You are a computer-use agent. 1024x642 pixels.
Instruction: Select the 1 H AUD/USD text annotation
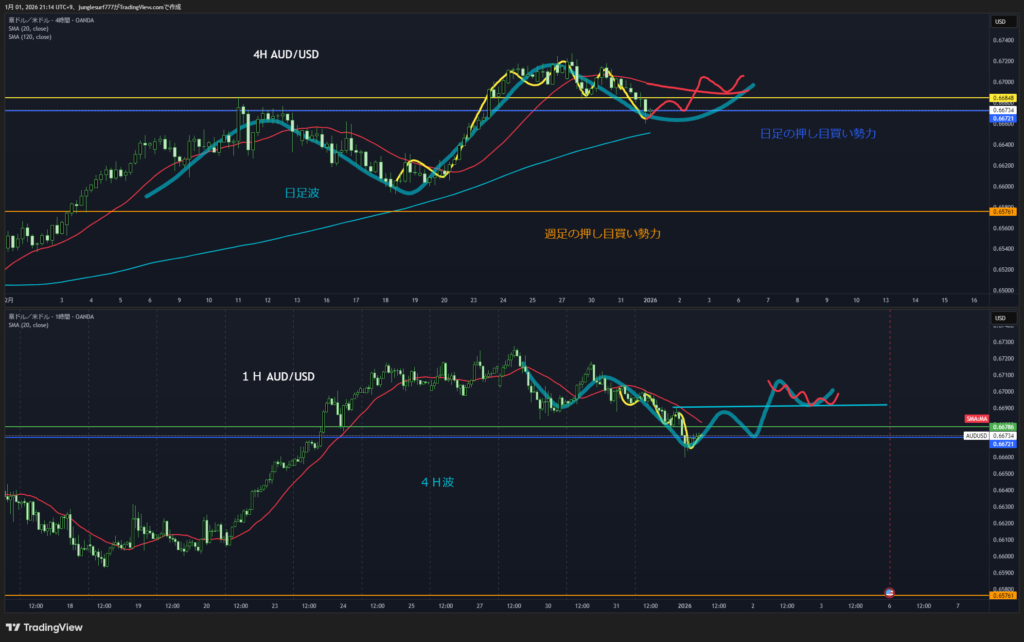(x=278, y=377)
